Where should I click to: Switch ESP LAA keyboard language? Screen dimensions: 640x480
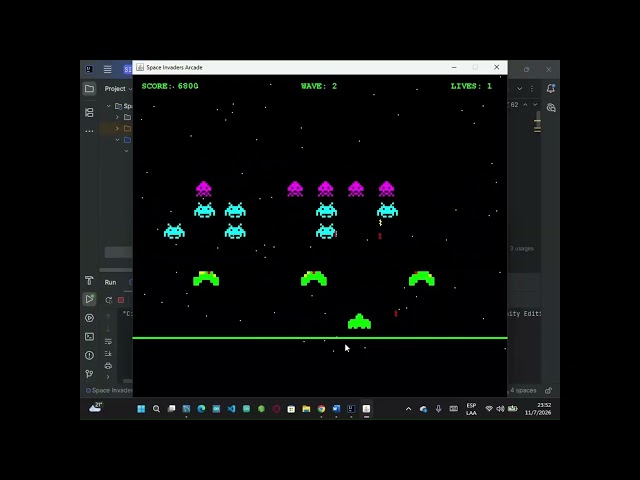(471, 409)
